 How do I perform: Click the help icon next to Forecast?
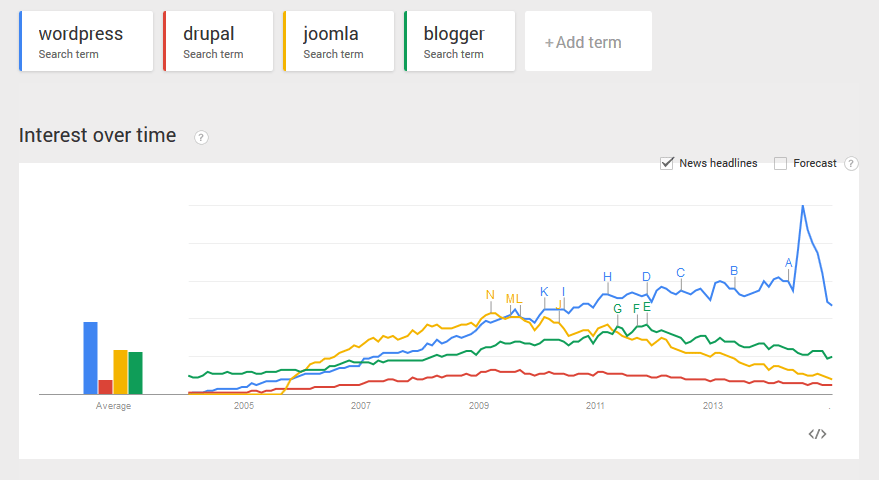[x=851, y=163]
